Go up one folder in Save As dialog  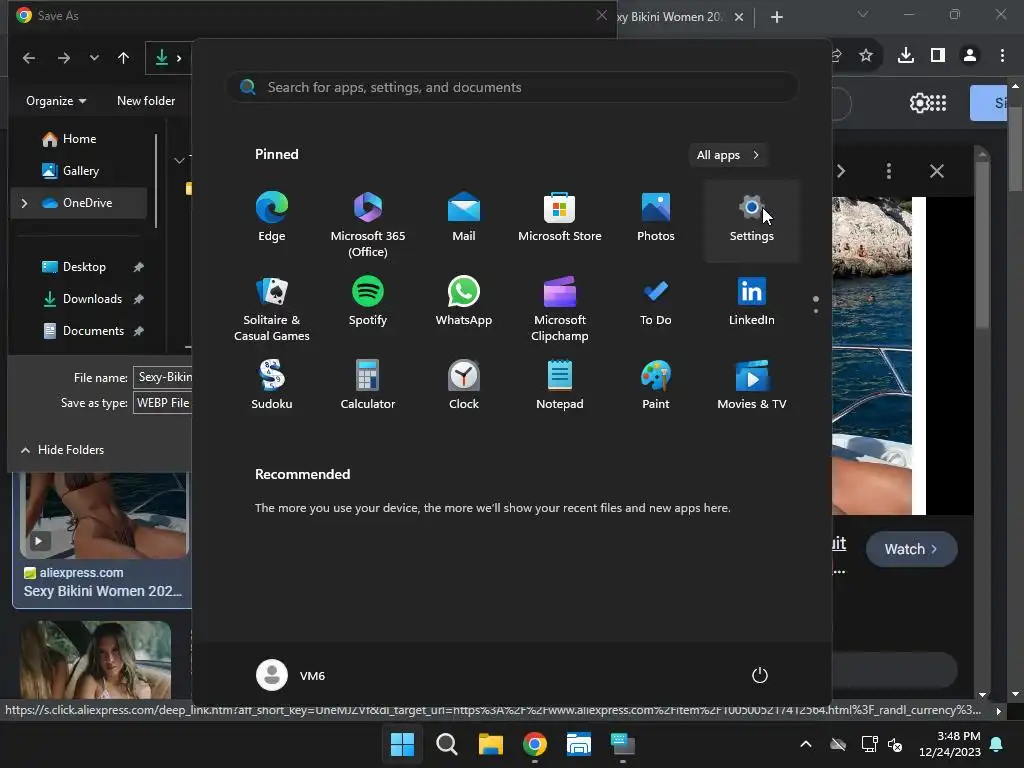tap(123, 58)
